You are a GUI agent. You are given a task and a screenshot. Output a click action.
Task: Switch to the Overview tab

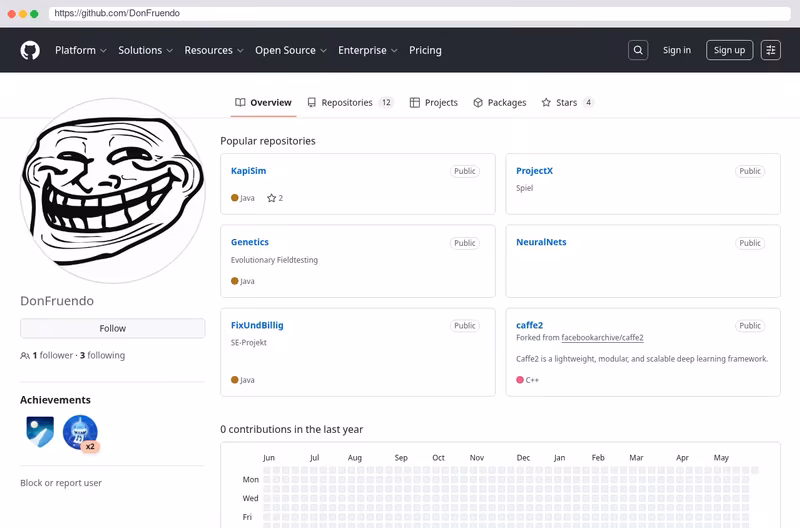(x=263, y=103)
